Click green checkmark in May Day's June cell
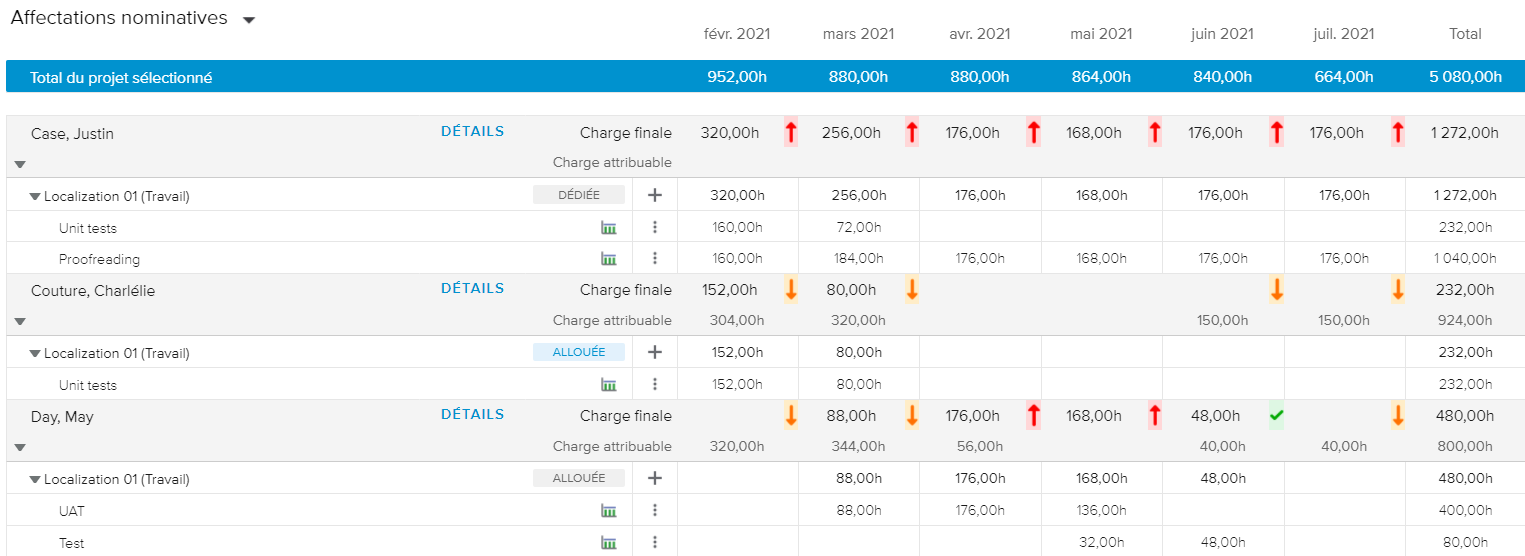 pos(1276,415)
